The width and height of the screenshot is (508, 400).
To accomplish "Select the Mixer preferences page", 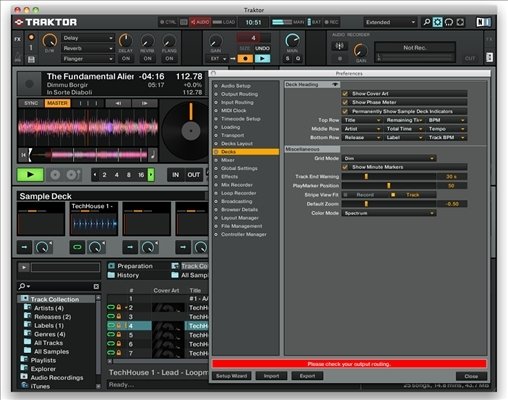I will tap(228, 160).
